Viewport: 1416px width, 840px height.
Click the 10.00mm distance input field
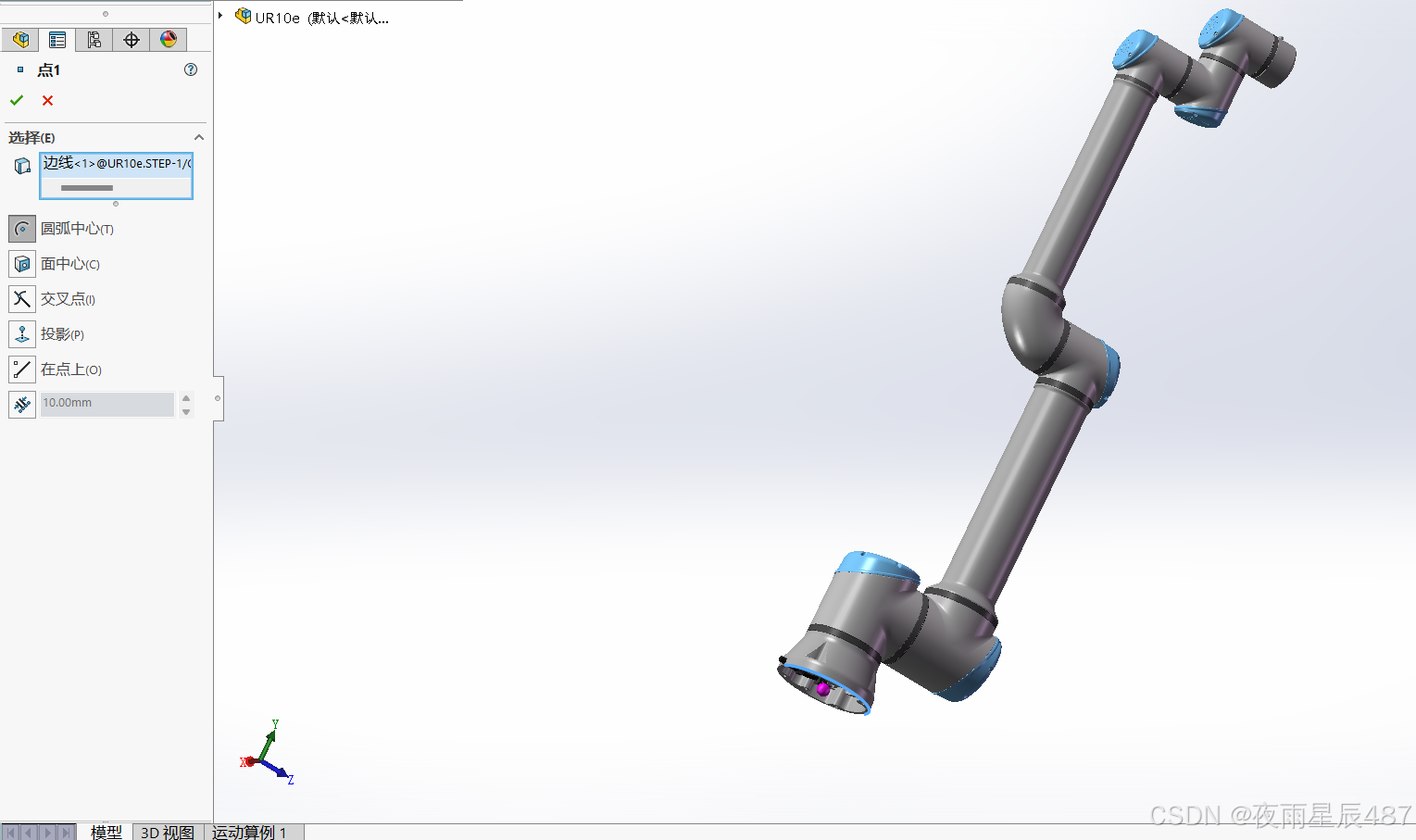point(107,404)
